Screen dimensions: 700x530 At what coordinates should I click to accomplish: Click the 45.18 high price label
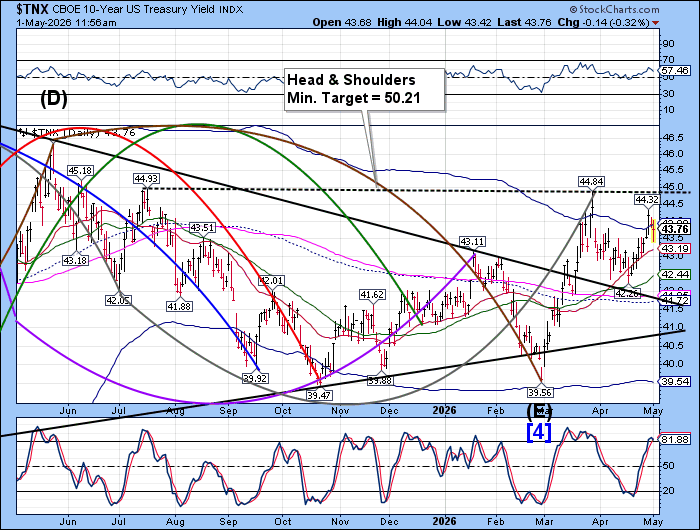pos(80,171)
